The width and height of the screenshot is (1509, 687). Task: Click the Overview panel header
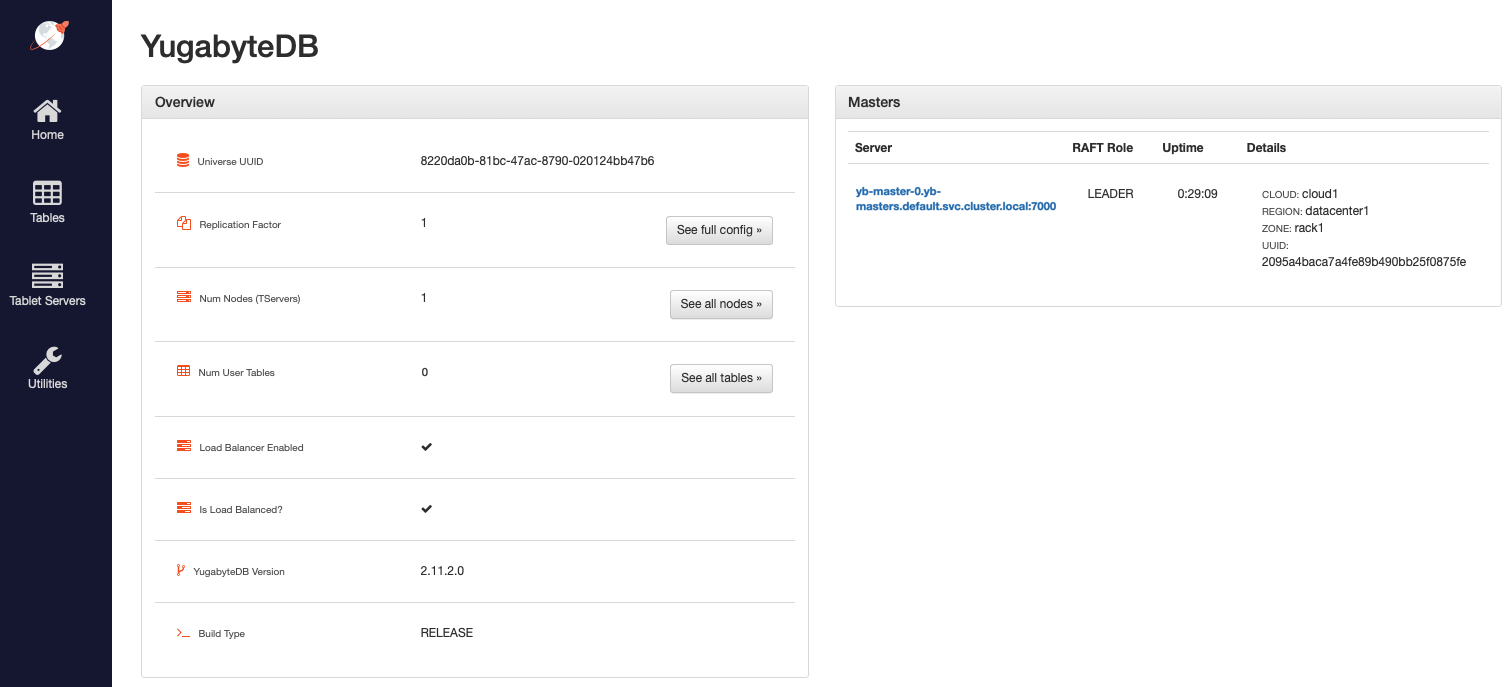click(x=474, y=102)
